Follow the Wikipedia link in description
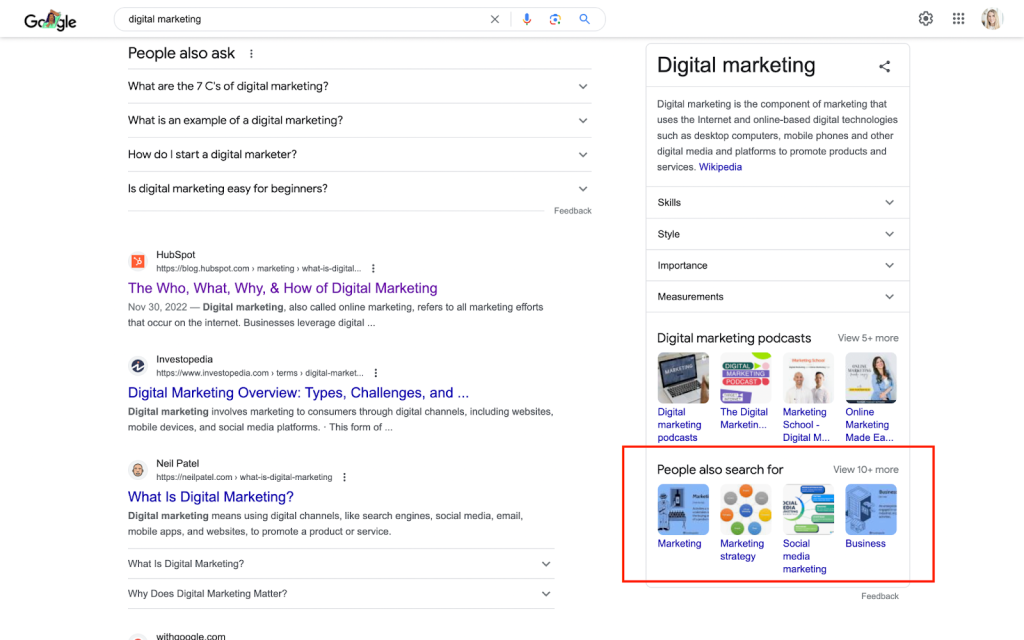Screen dimensions: 1024x640 tap(720, 167)
